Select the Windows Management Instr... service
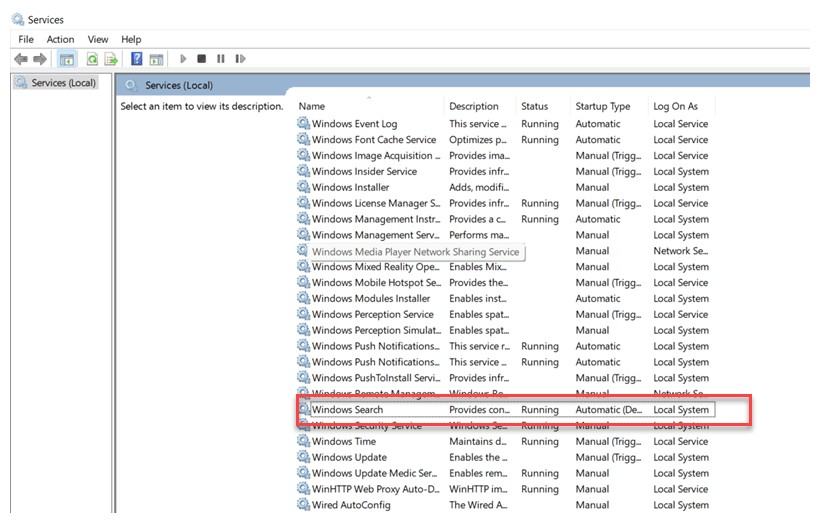 [505, 219]
